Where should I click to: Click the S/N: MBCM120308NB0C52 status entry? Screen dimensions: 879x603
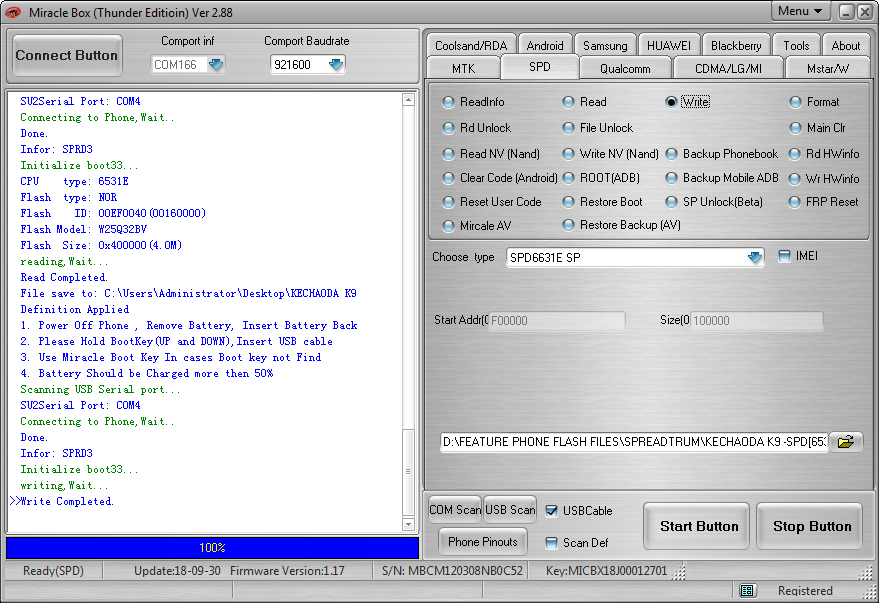pos(452,570)
